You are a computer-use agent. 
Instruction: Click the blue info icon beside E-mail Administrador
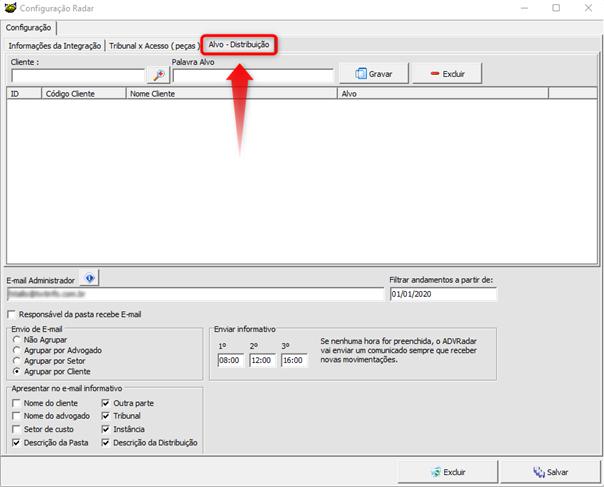(89, 278)
